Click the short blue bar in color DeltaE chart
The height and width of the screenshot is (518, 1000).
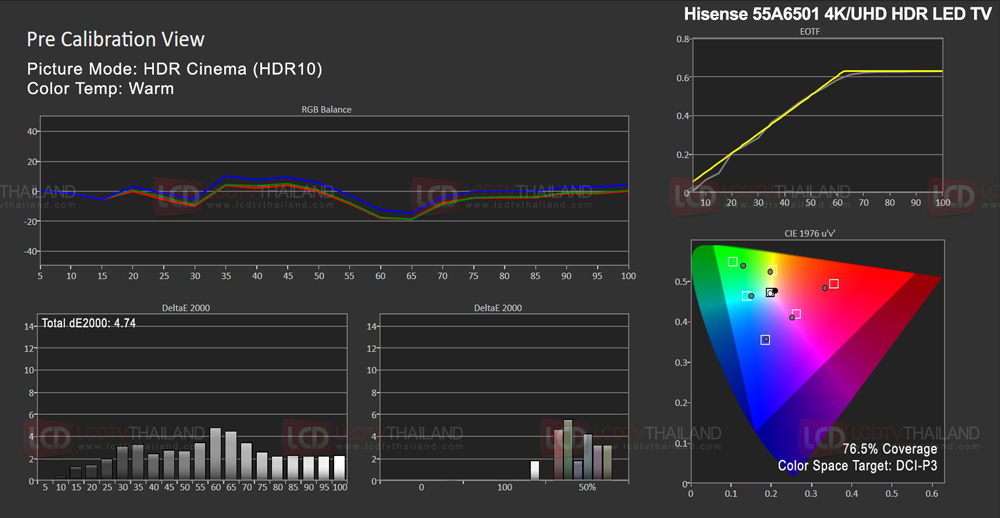pyautogui.click(x=578, y=470)
